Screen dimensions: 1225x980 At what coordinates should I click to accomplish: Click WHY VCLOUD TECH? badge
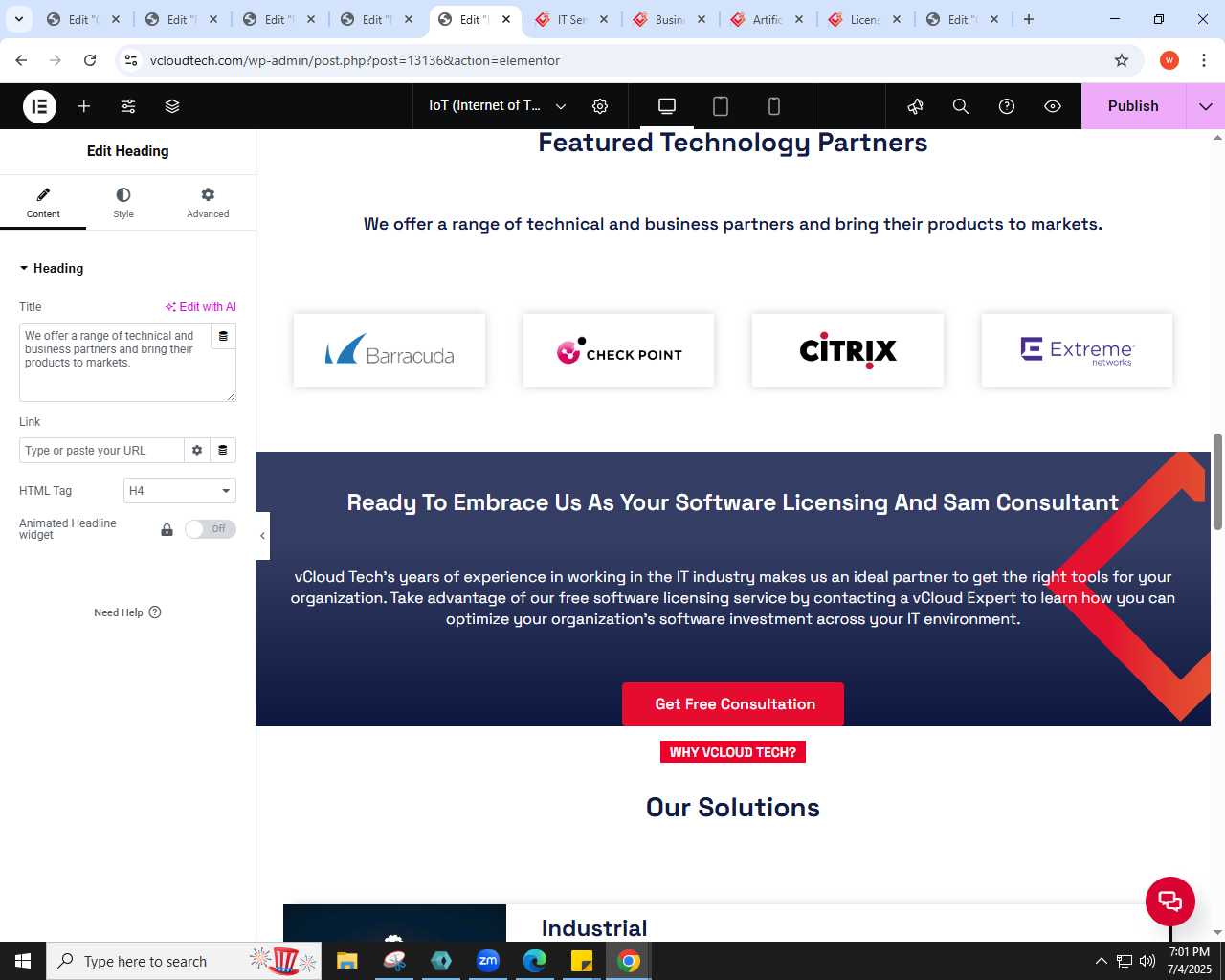point(733,752)
